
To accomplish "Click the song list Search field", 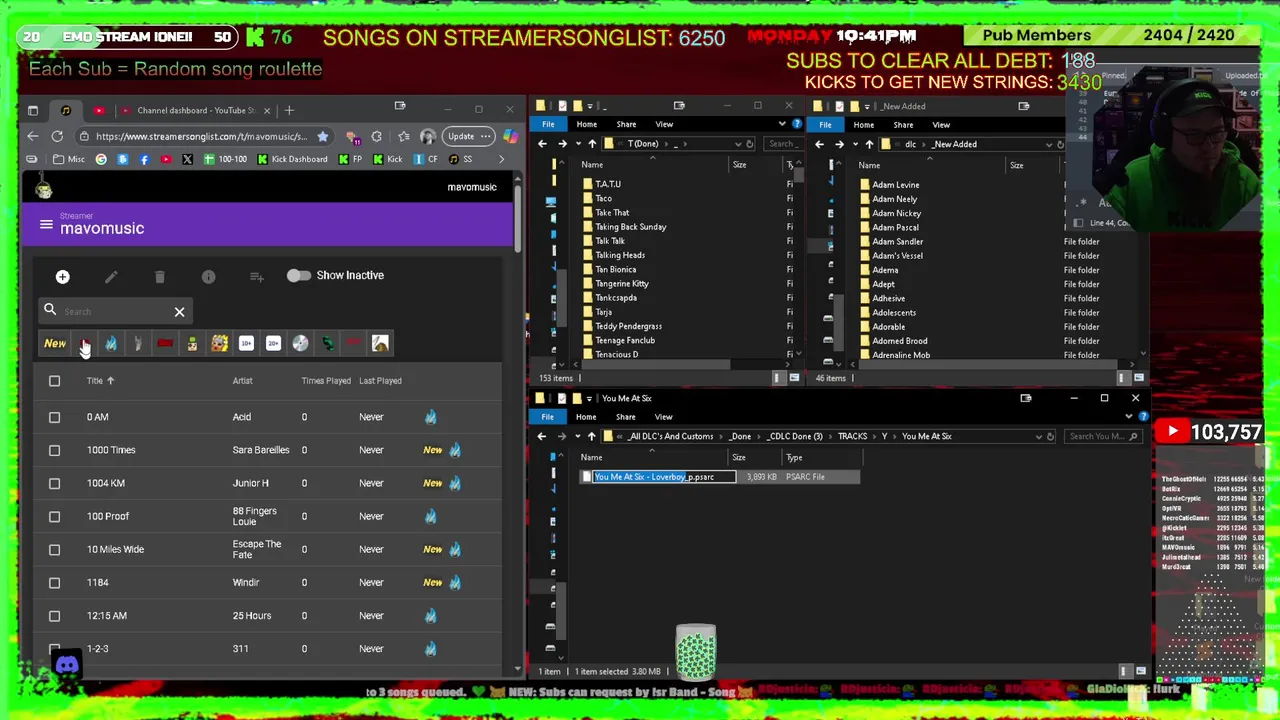I will click(x=117, y=312).
